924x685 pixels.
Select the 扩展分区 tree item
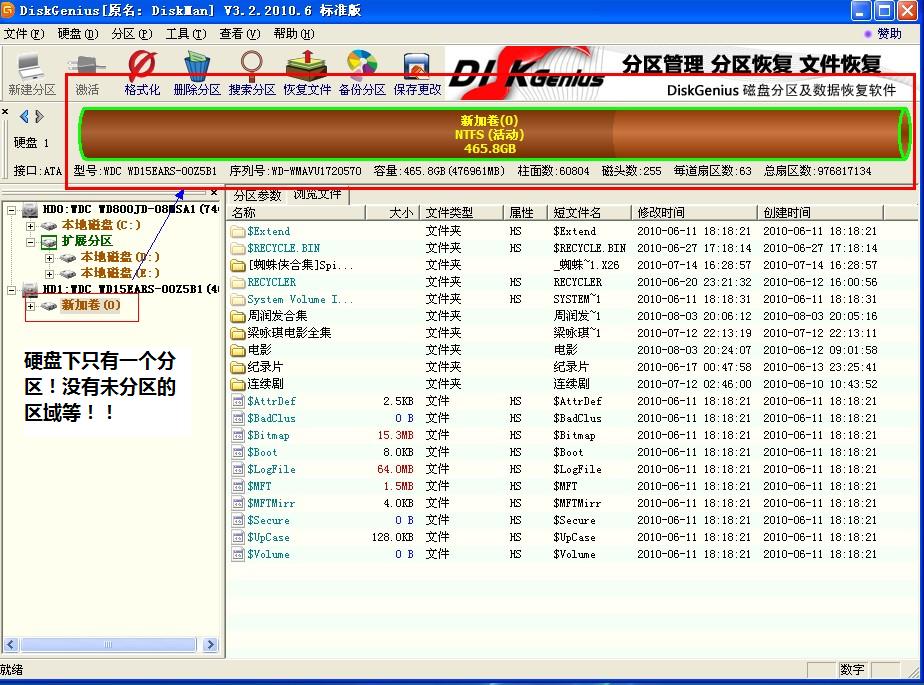[x=87, y=241]
